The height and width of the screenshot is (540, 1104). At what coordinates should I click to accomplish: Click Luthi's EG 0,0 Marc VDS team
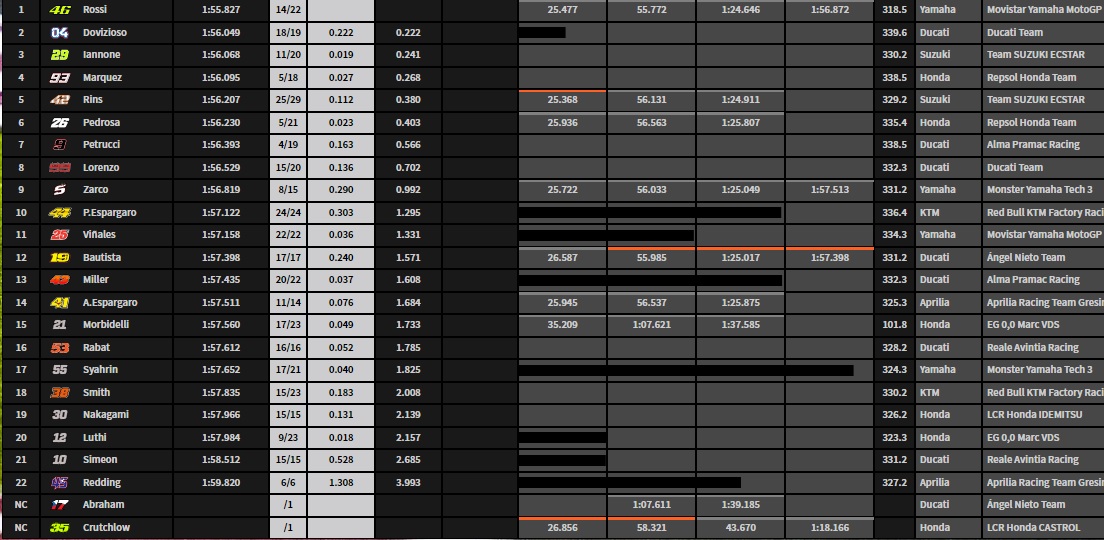pos(1023,437)
